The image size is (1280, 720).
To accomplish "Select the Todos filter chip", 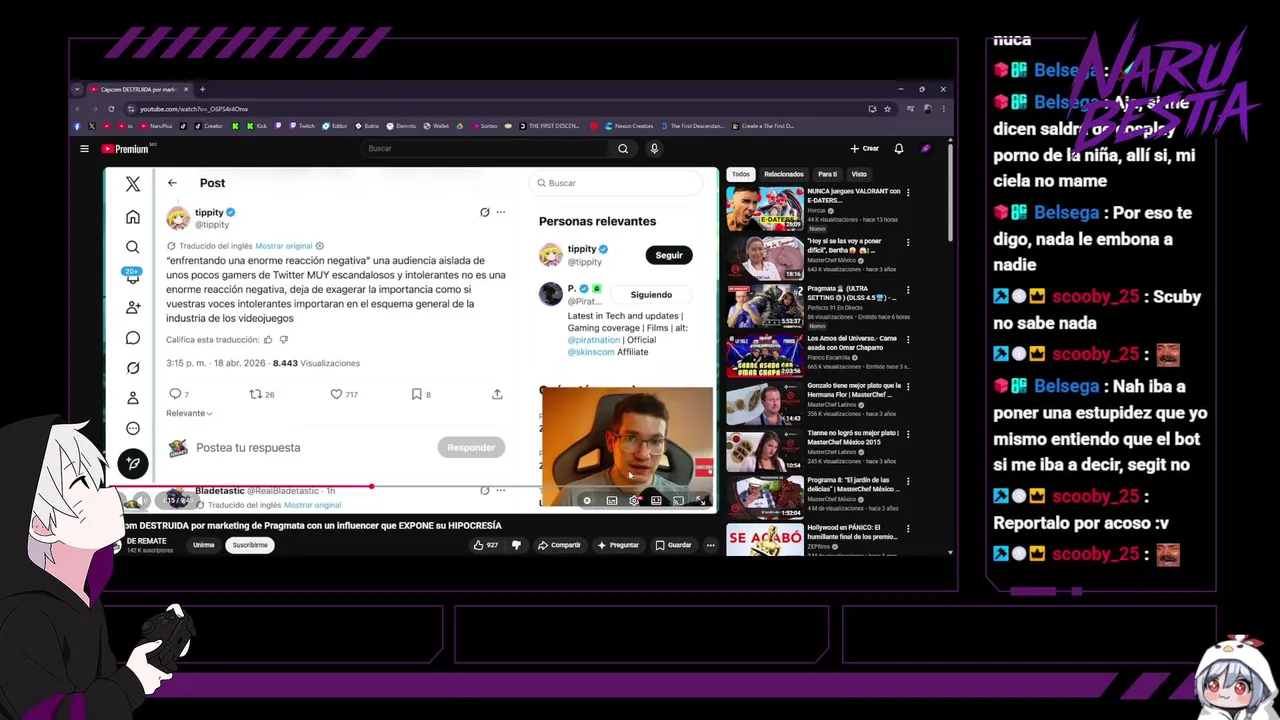I will click(740, 174).
